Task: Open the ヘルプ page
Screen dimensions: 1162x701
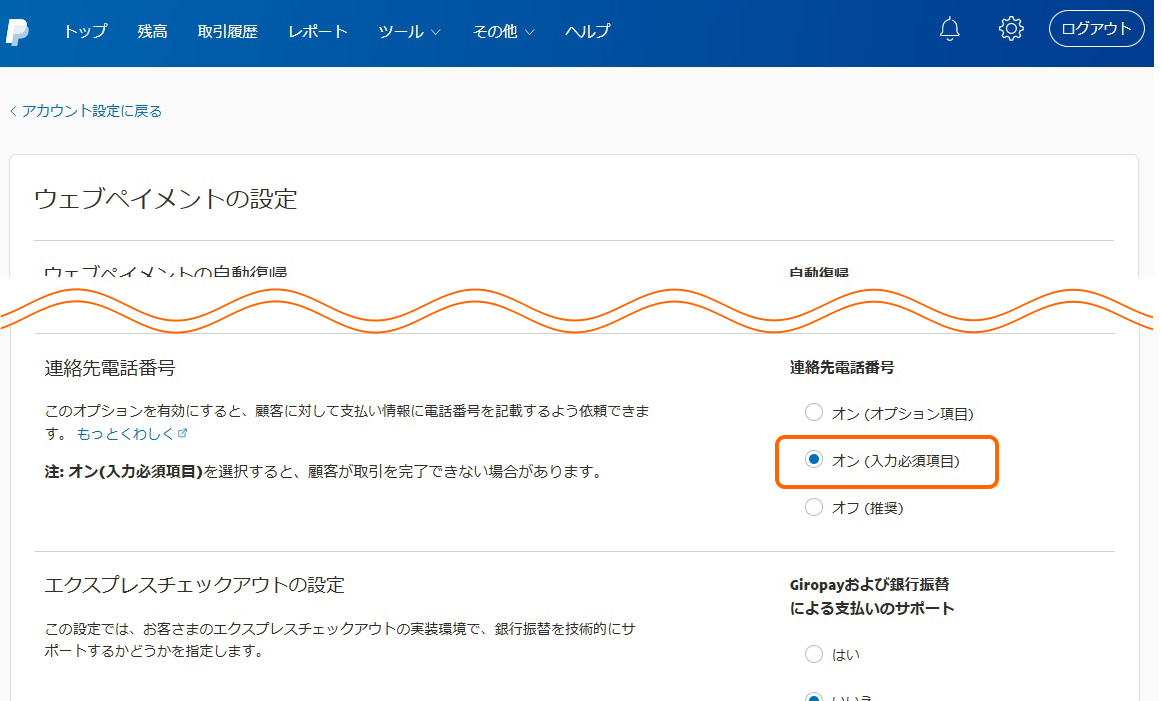Action: (x=587, y=31)
